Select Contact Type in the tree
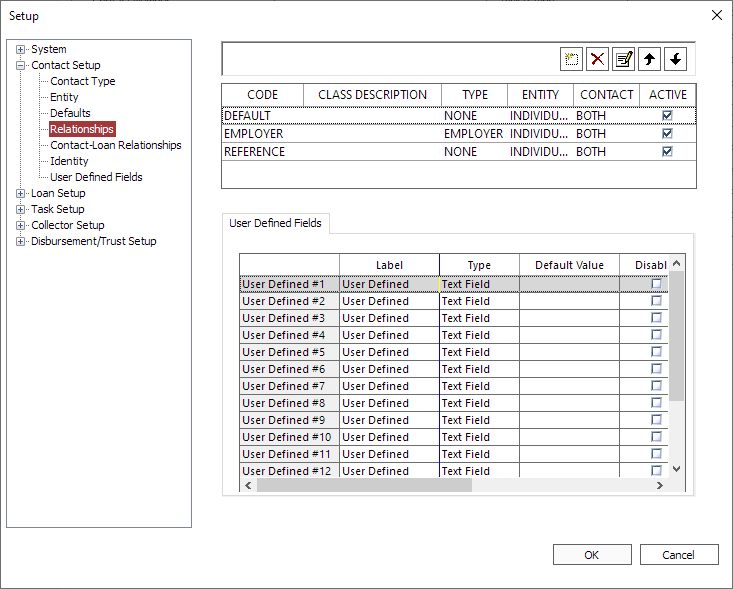 [82, 81]
